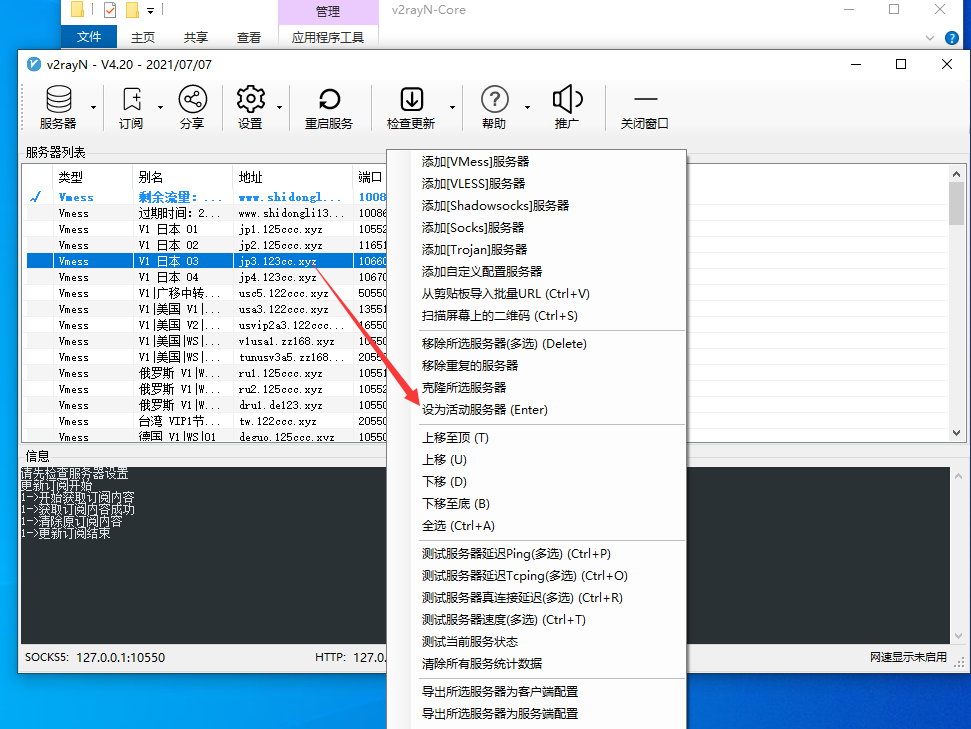This screenshot has height=729, width=971.
Task: Click the 分享 share icon
Action: point(192,107)
